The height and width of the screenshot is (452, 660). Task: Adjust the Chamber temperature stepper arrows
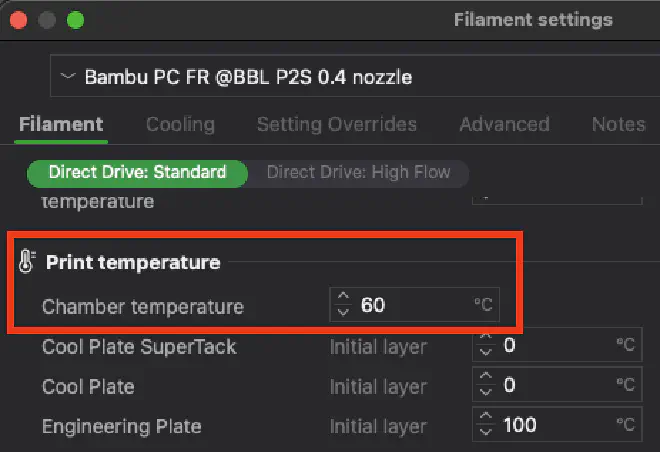point(343,305)
